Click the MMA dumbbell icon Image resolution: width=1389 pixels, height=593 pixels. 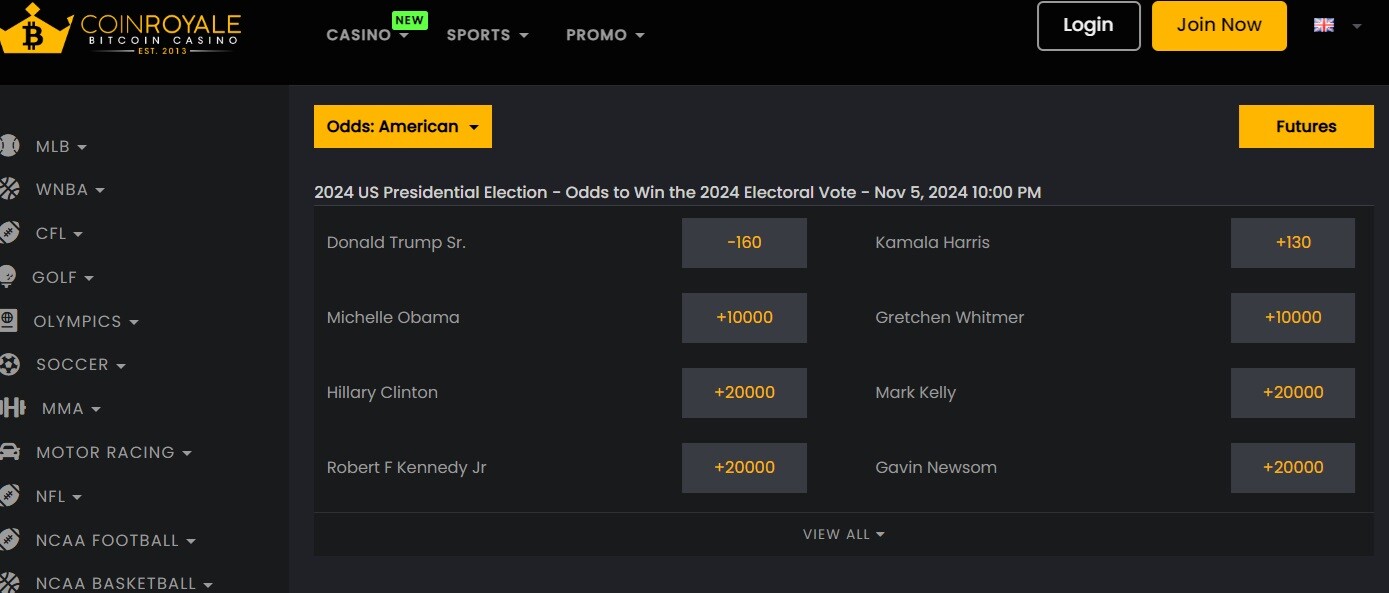12,408
